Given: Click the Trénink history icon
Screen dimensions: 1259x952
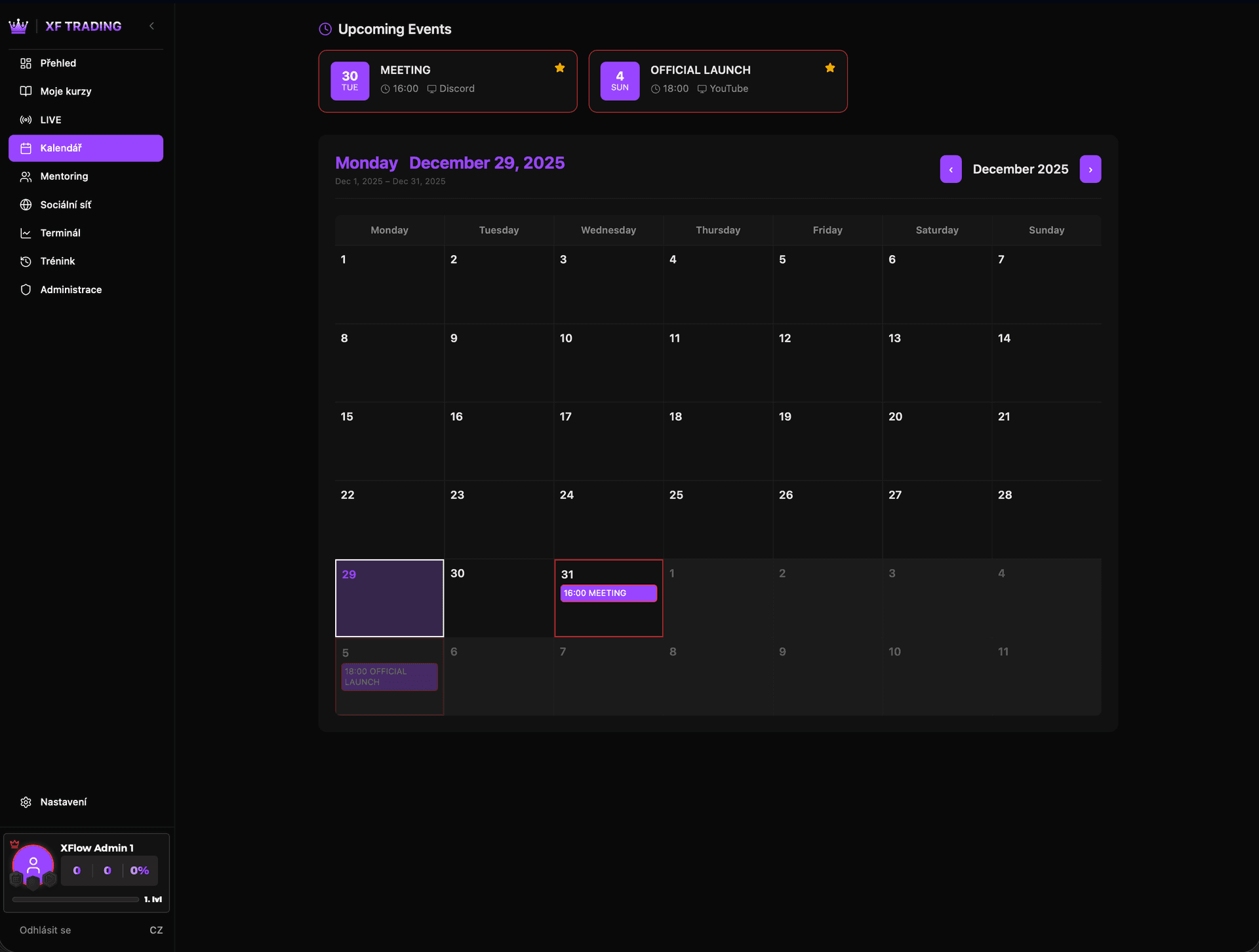Looking at the screenshot, I should 26,262.
